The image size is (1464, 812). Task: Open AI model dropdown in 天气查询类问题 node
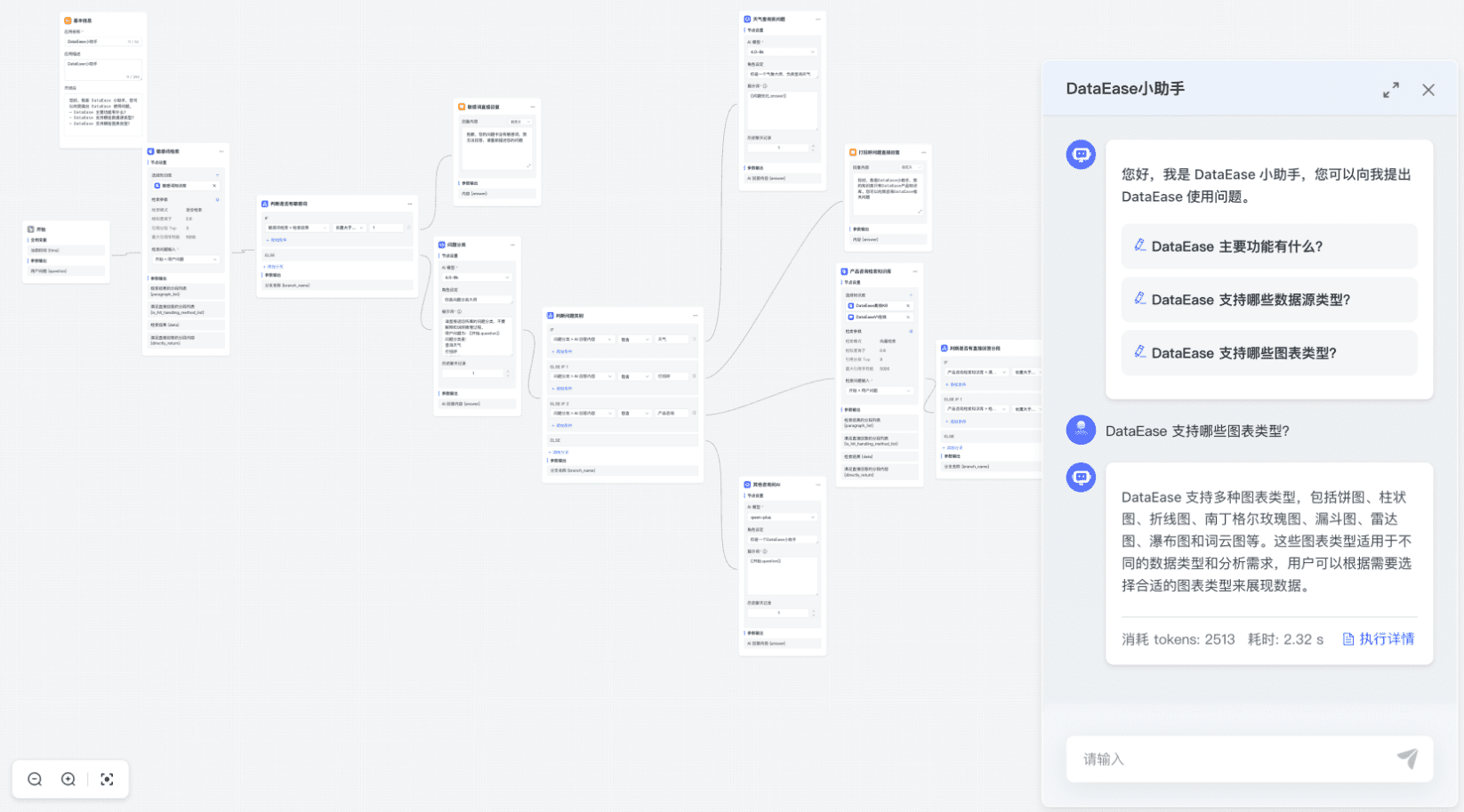click(782, 52)
